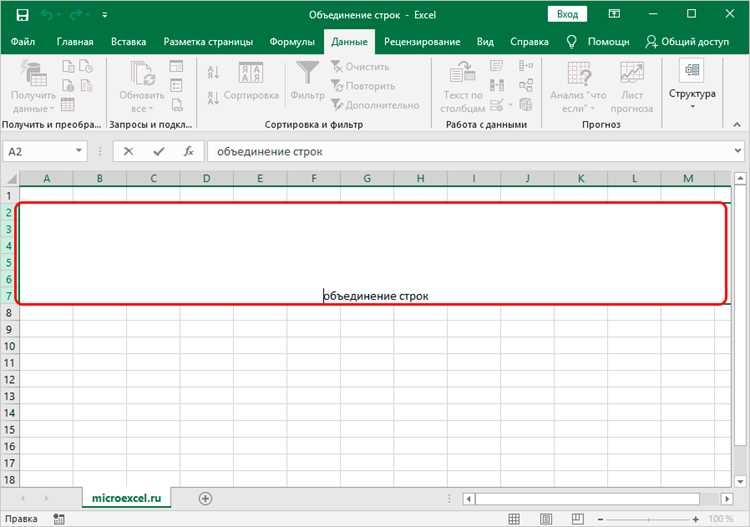Click the horizontal scrollbar right arrow
Image resolution: width=750 pixels, height=527 pixels.
click(x=727, y=499)
